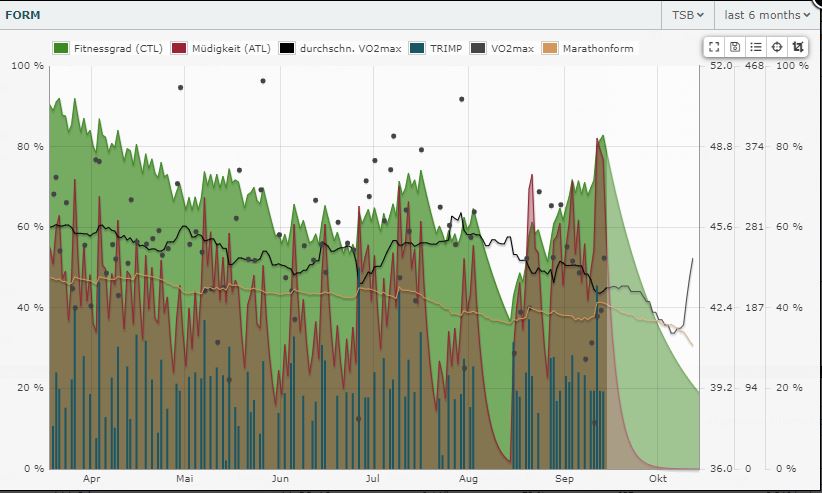Click the red Müdigkeit color swatch
The image size is (822, 493).
[179, 48]
